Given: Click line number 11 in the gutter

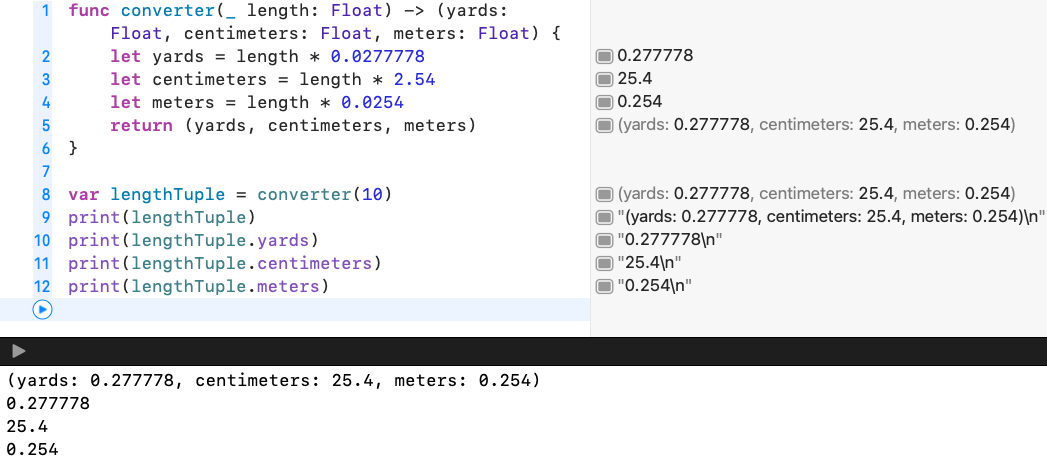Looking at the screenshot, I should click(42, 263).
